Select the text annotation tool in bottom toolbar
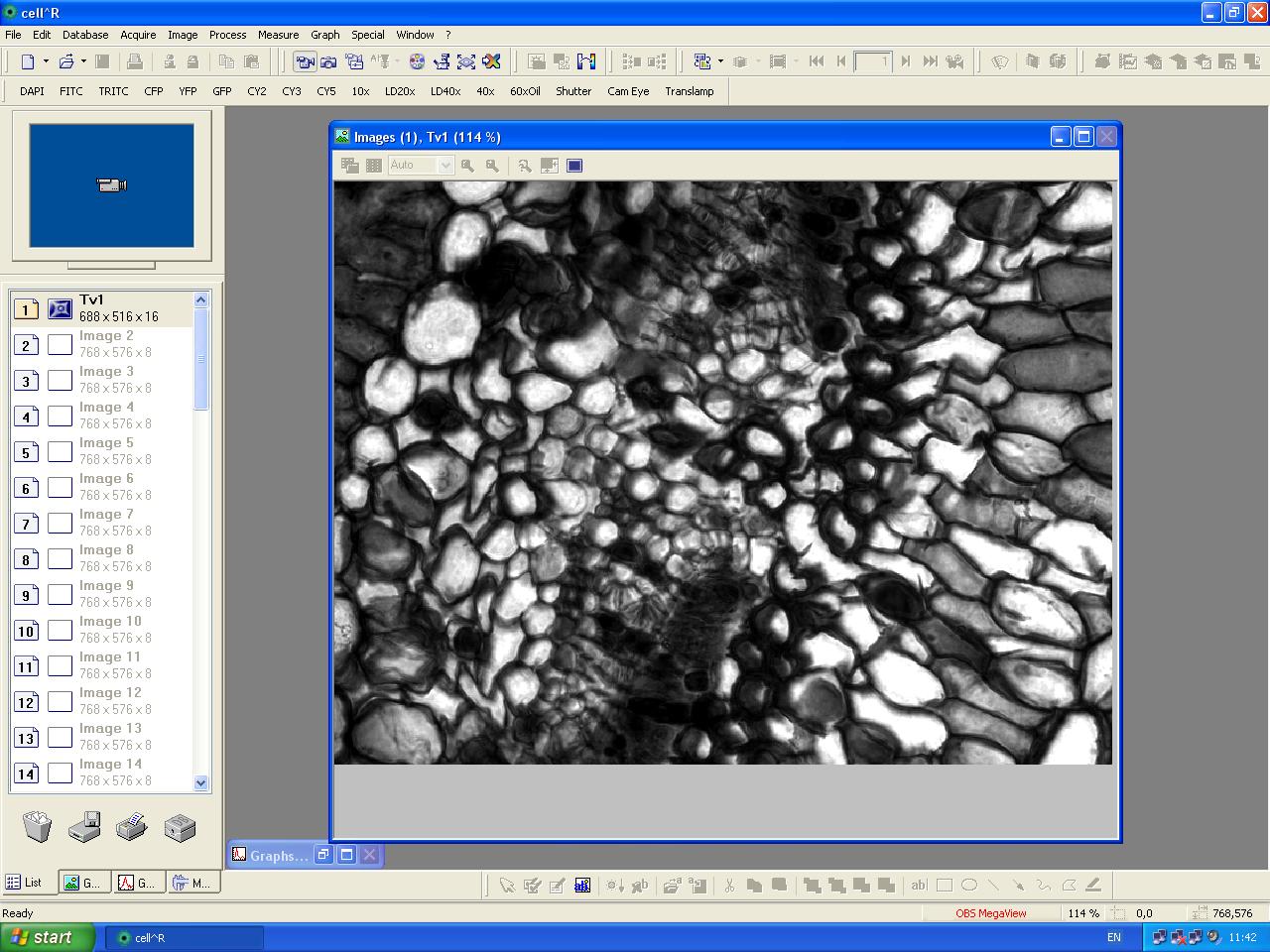 919,885
